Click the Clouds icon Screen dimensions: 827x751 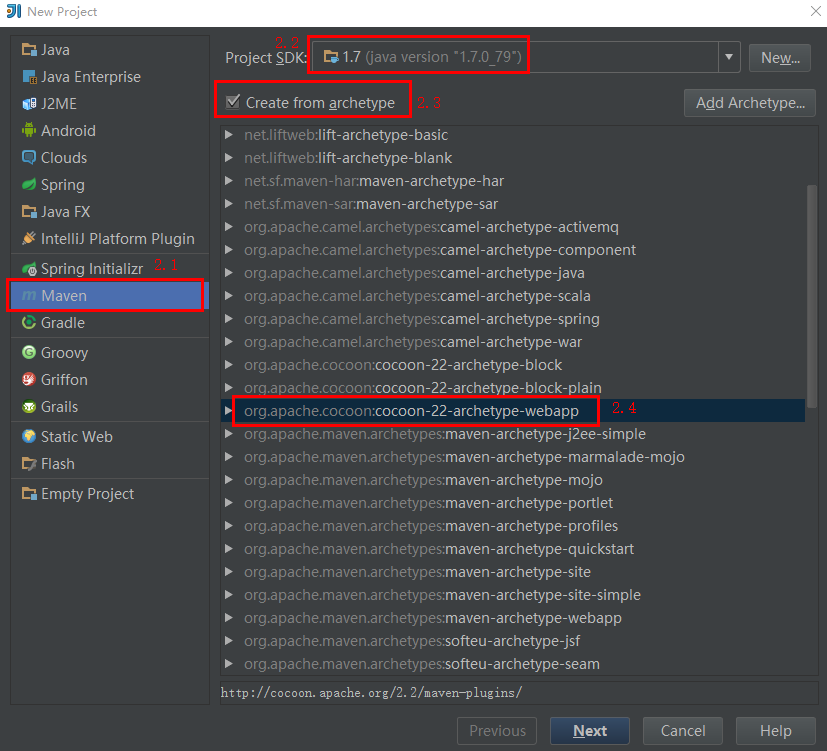[x=29, y=158]
